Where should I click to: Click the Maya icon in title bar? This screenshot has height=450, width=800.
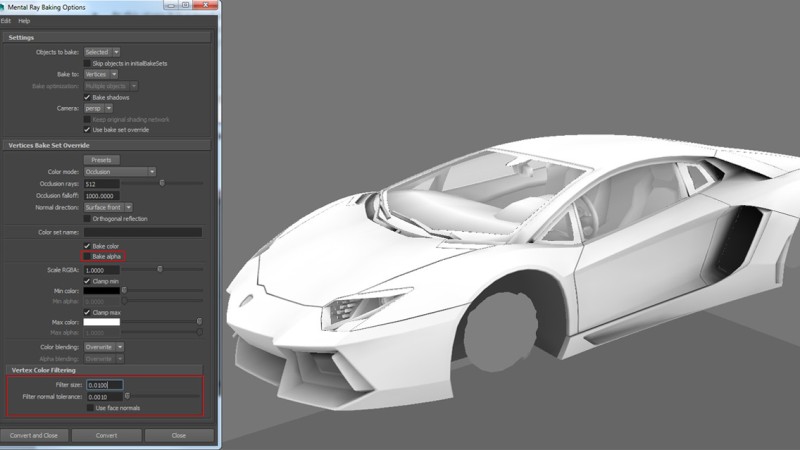click(x=2, y=7)
